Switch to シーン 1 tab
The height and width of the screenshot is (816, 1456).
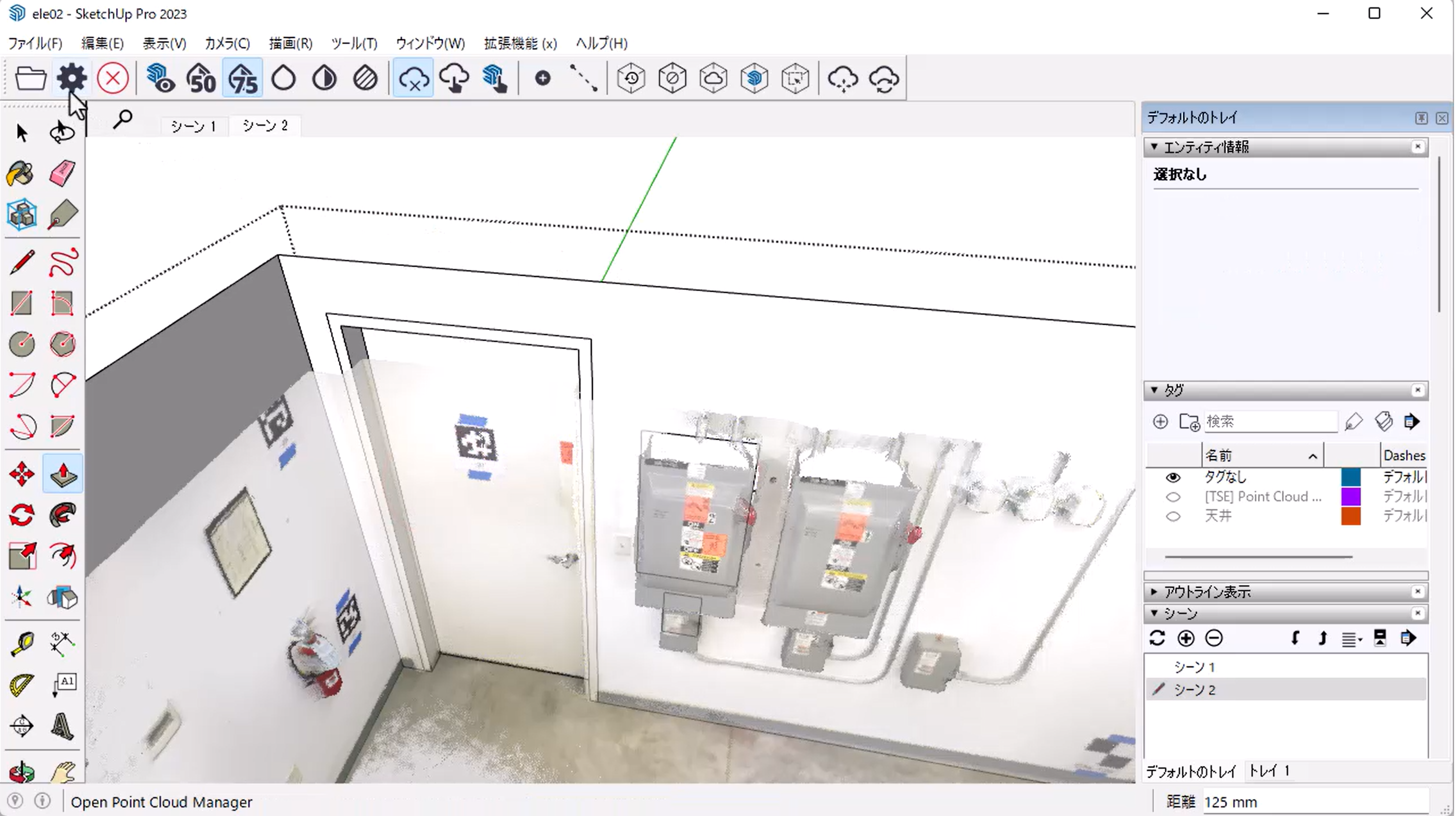click(x=193, y=126)
